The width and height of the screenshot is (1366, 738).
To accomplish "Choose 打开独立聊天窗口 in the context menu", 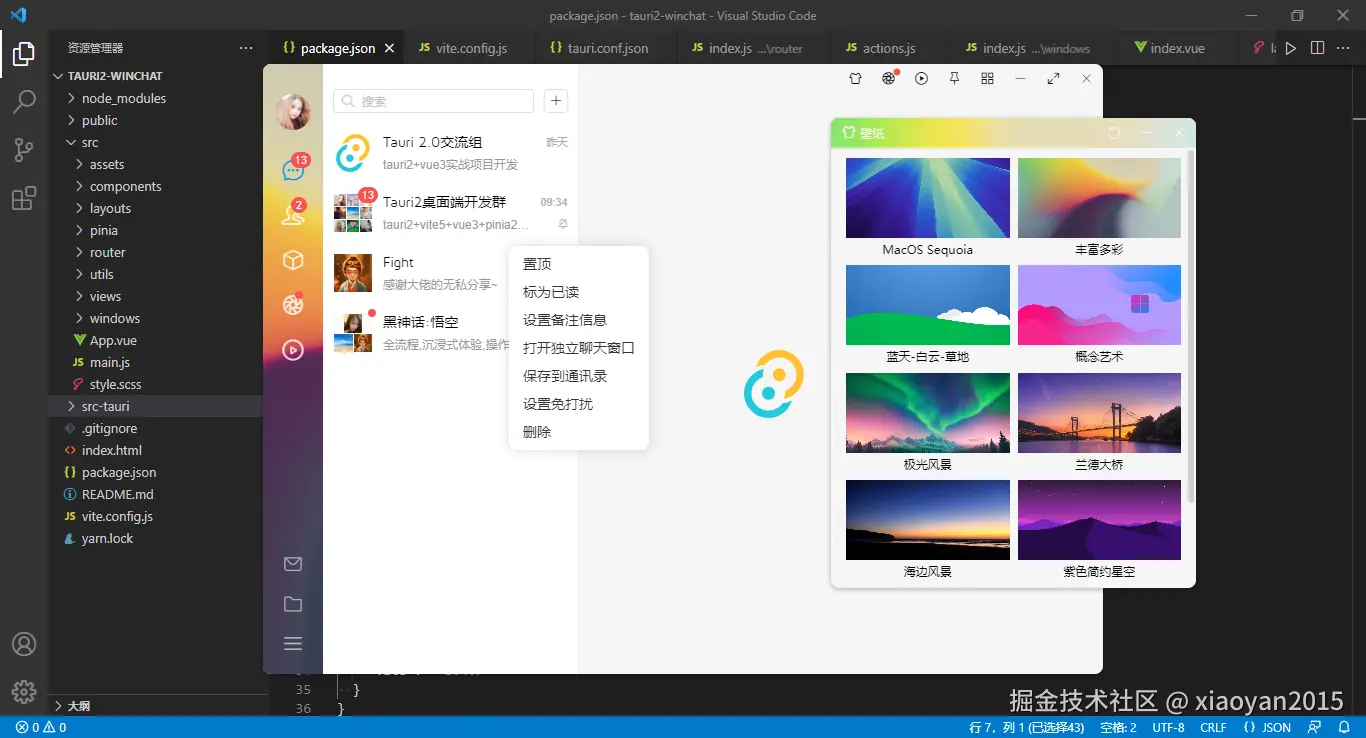I will pyautogui.click(x=578, y=347).
